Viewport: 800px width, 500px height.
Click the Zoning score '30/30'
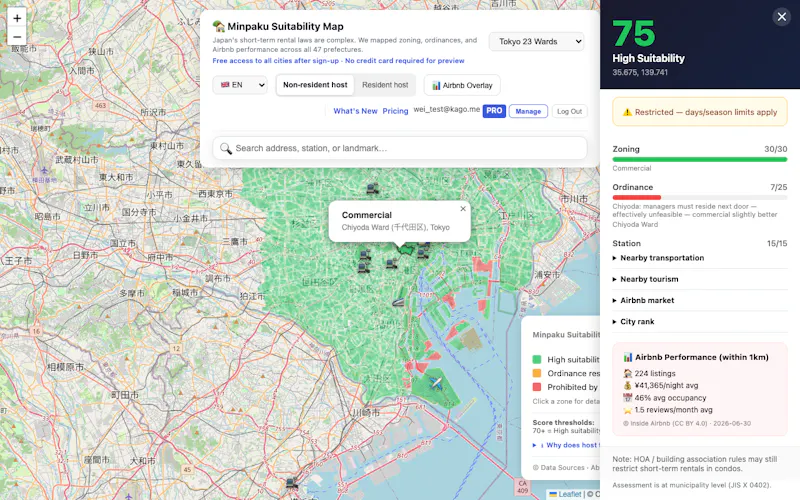pos(776,149)
